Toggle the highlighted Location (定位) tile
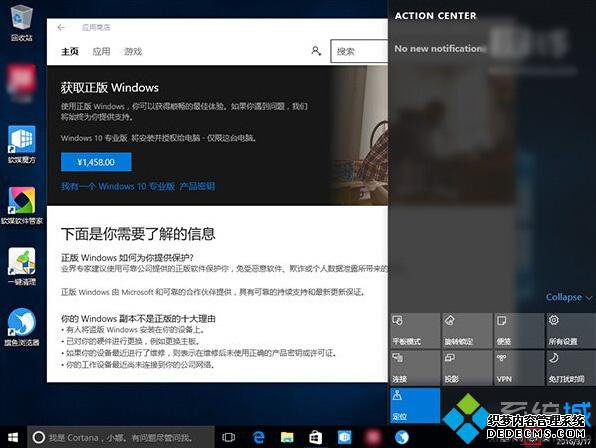The width and height of the screenshot is (596, 448). pyautogui.click(x=415, y=405)
